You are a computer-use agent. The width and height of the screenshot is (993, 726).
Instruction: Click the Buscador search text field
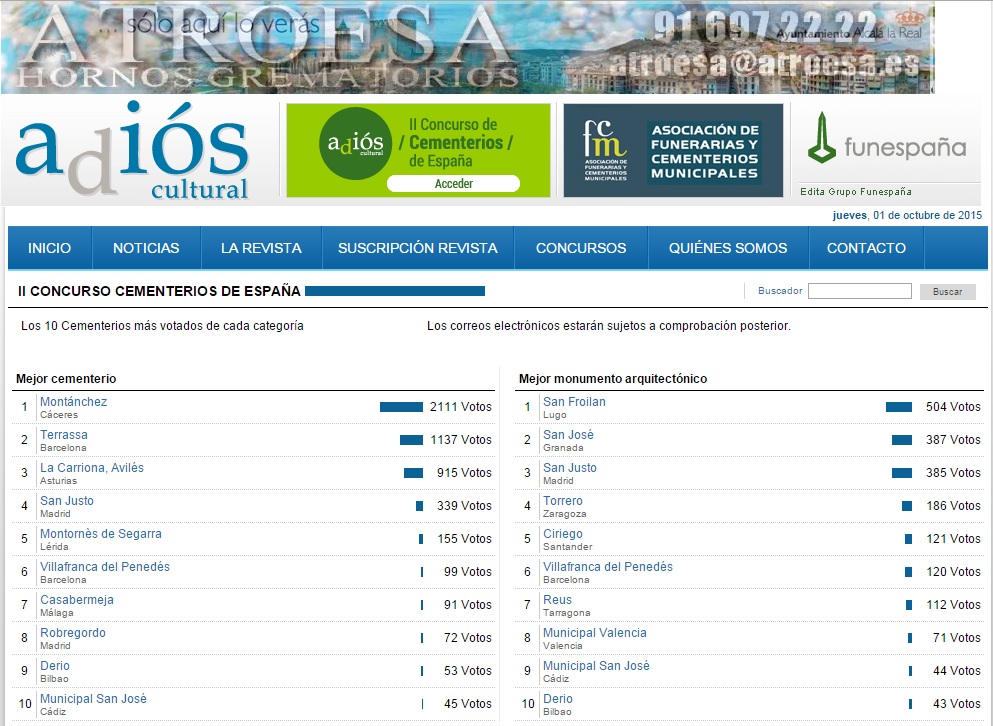tap(859, 291)
